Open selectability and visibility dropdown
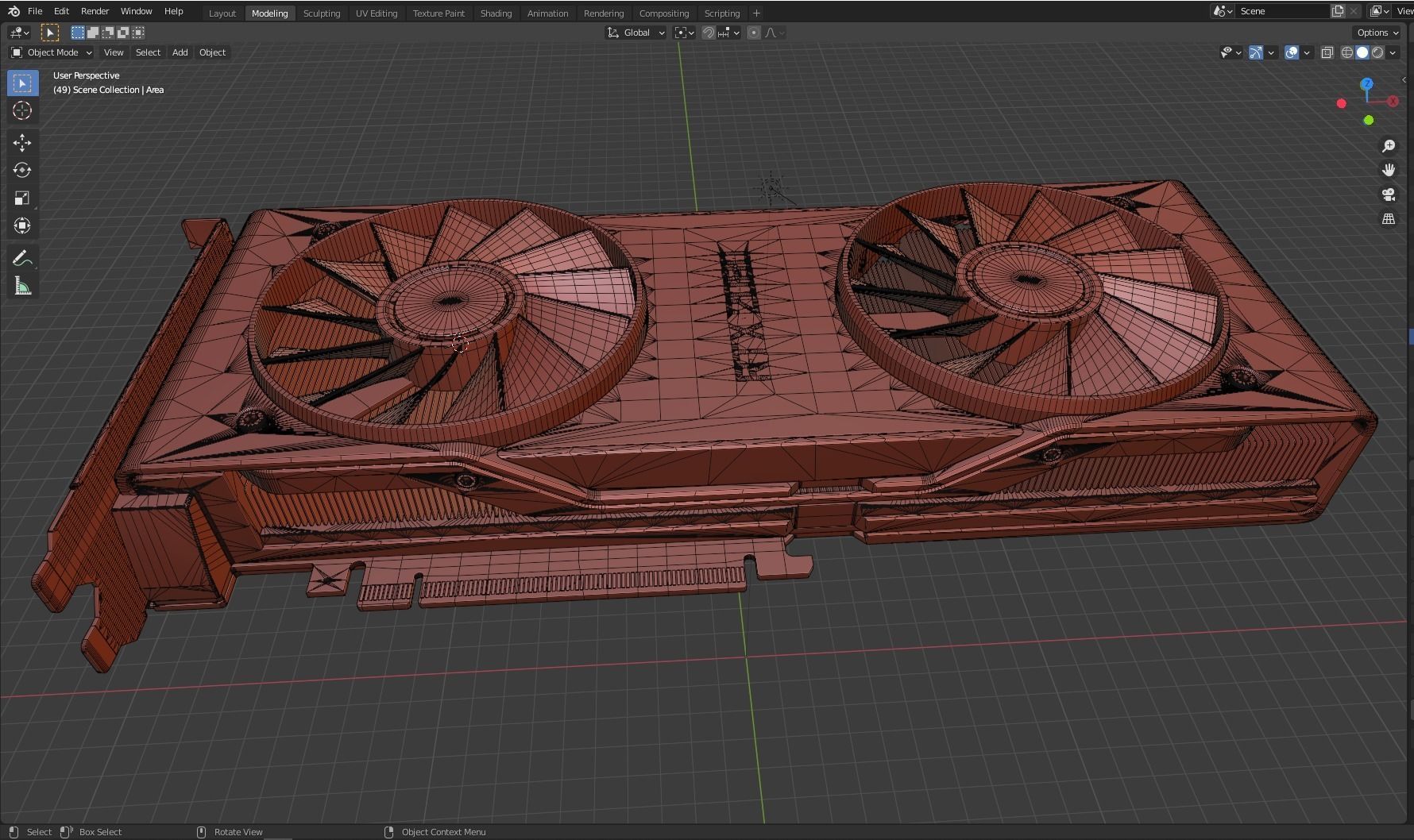The width and height of the screenshot is (1414, 840). [x=1230, y=52]
